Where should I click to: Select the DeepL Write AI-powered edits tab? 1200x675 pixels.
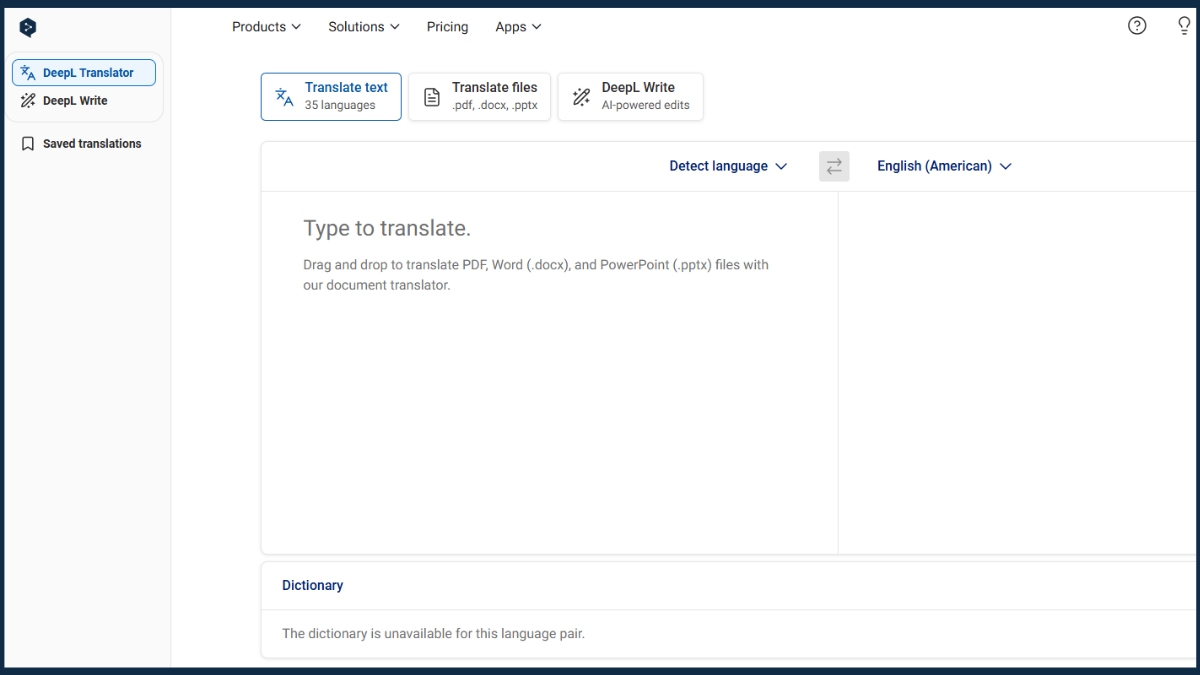[631, 97]
